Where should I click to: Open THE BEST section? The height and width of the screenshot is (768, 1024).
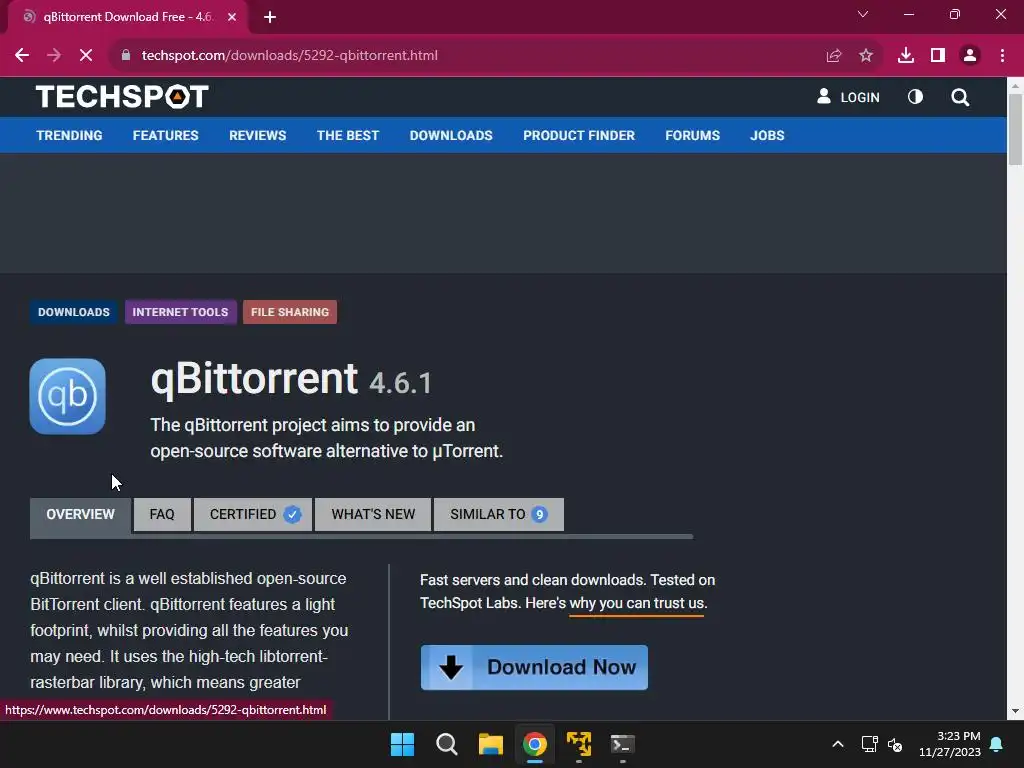pyautogui.click(x=347, y=135)
